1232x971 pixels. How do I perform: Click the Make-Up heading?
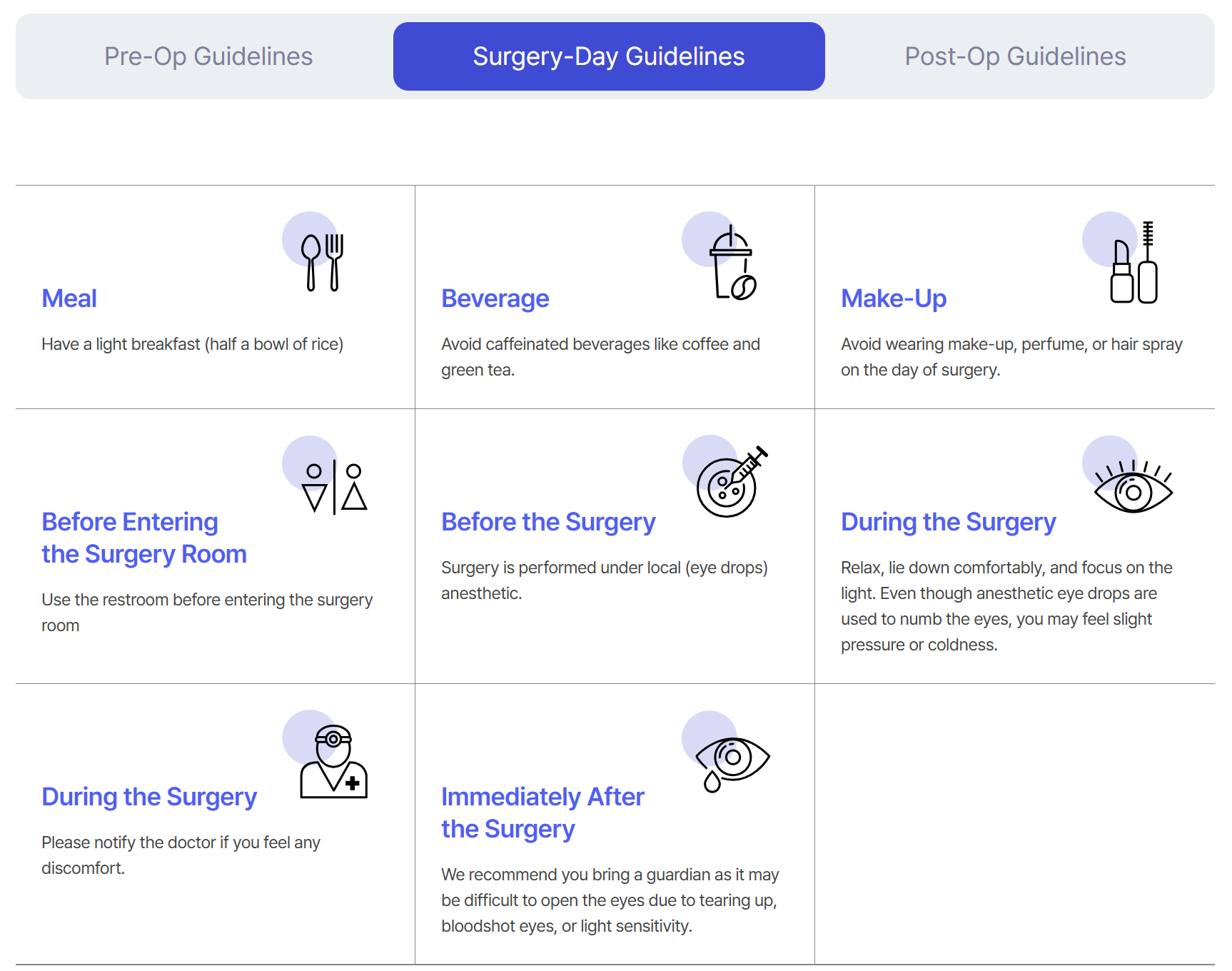[x=894, y=298]
